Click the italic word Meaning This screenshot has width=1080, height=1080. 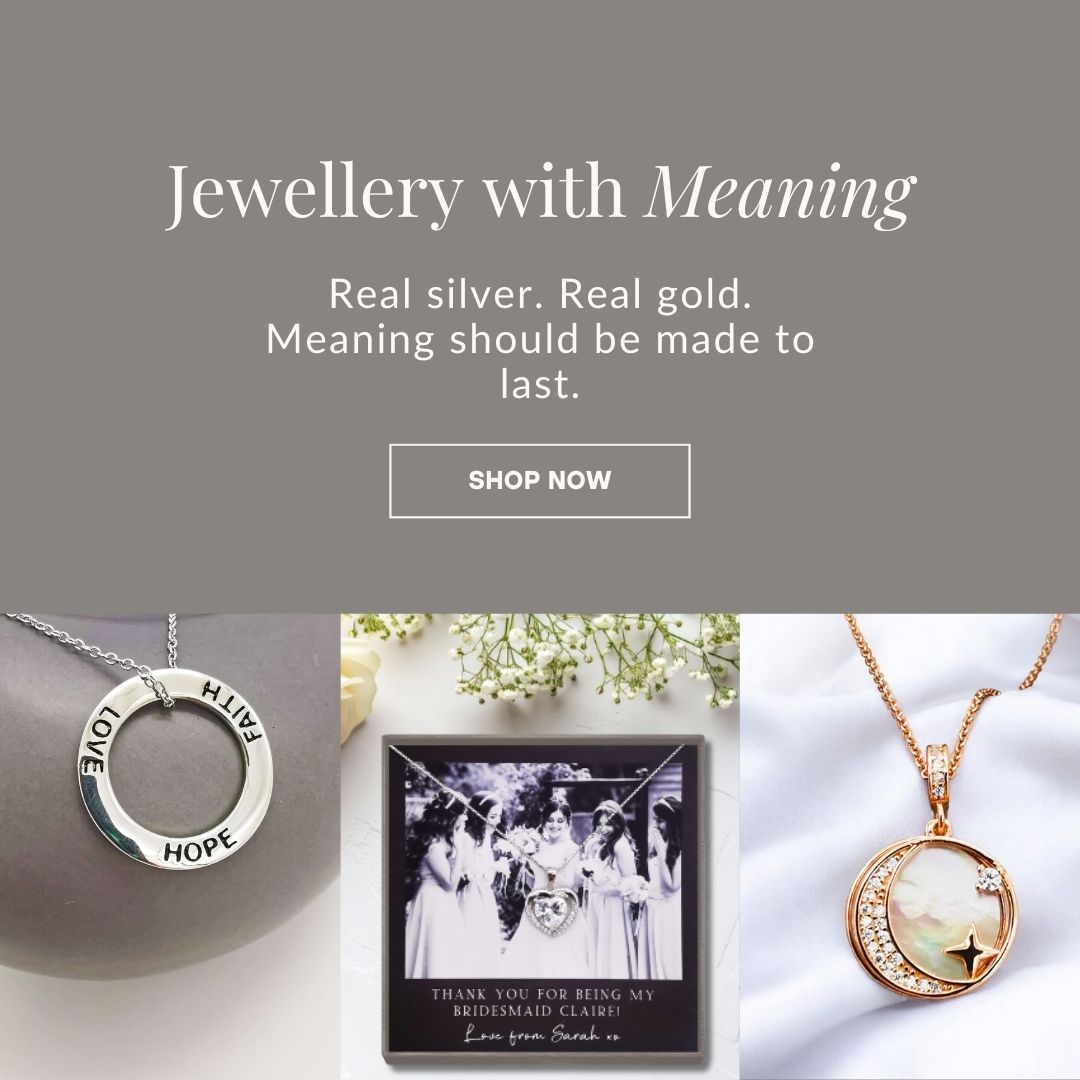pyautogui.click(x=782, y=193)
